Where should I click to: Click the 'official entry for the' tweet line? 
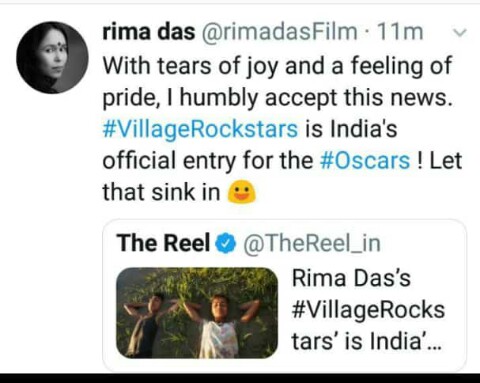click(208, 161)
